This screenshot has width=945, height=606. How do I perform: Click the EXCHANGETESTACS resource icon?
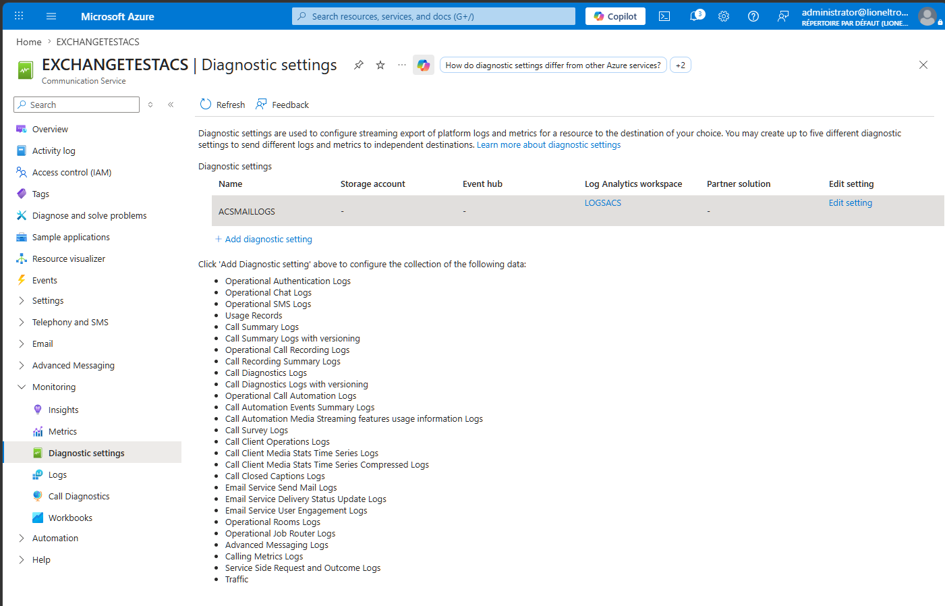click(x=25, y=70)
